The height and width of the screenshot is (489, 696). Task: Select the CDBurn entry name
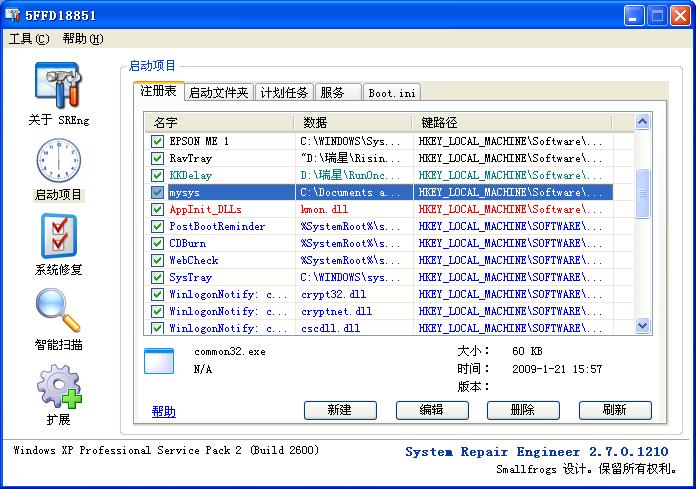[x=187, y=244]
